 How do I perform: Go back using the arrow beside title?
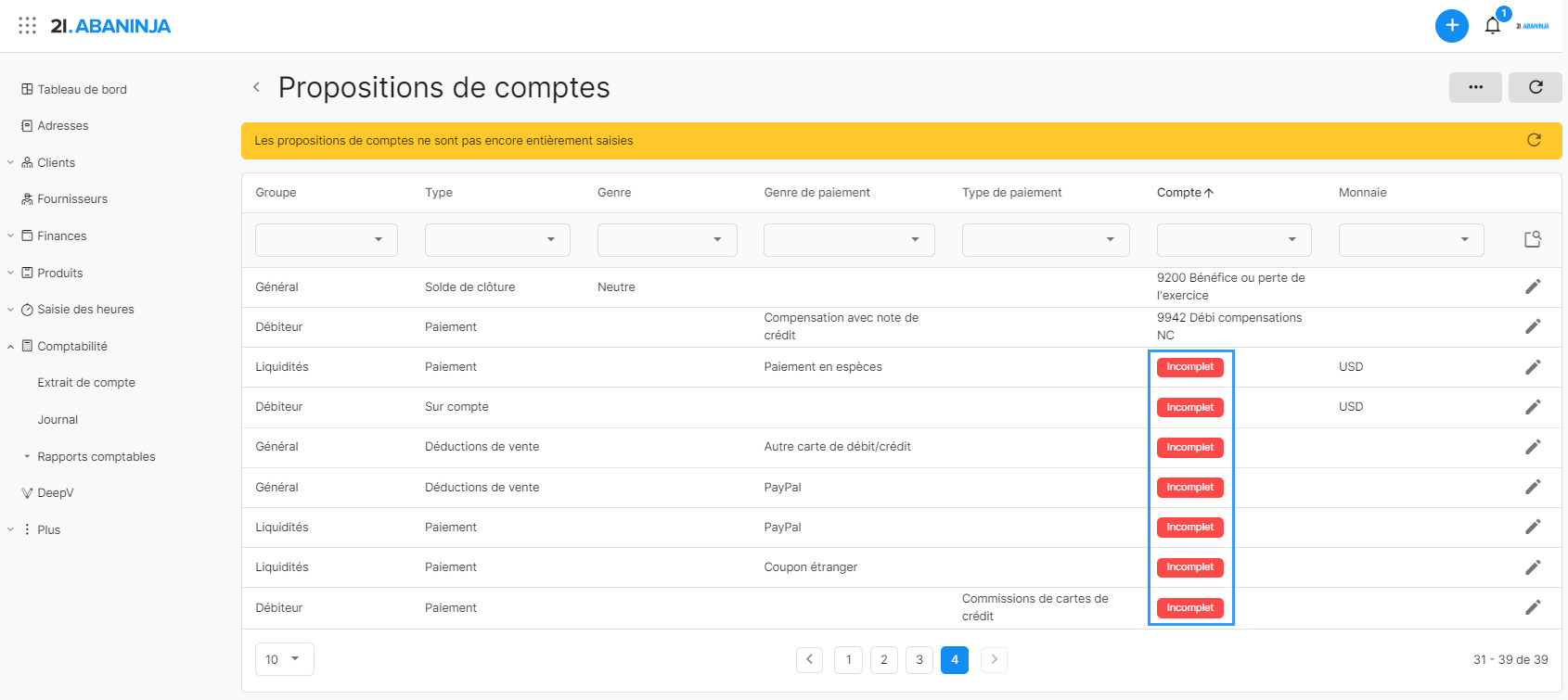tap(256, 87)
